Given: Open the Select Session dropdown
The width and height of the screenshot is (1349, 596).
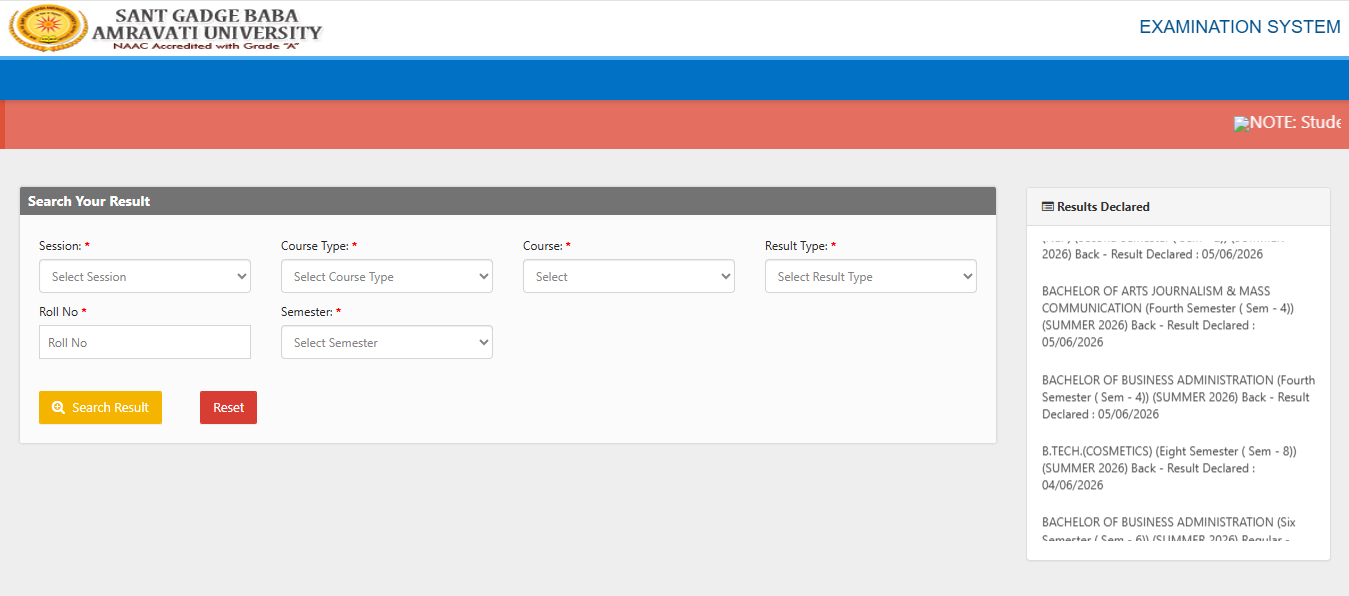Looking at the screenshot, I should pos(145,276).
